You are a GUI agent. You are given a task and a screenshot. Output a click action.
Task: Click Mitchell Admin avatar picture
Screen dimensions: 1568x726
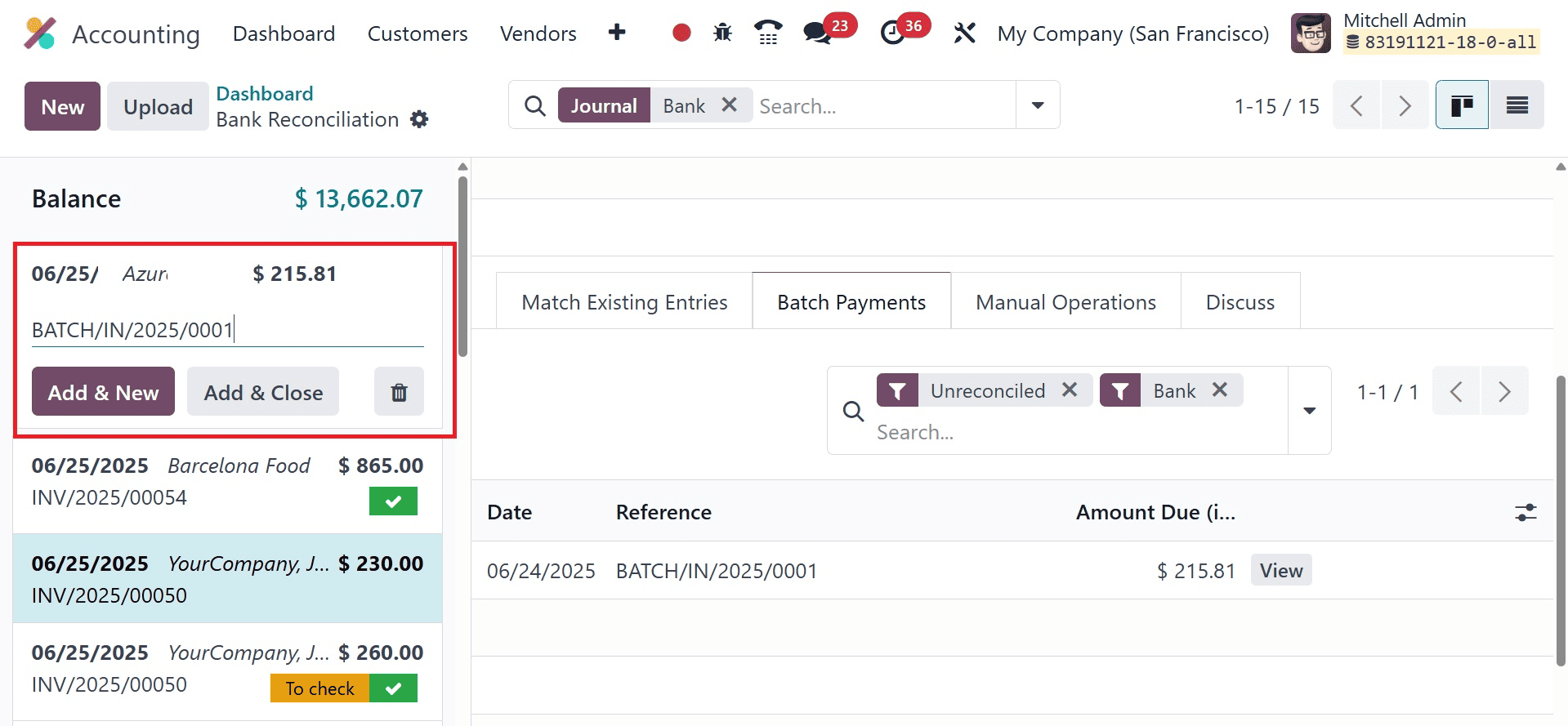1311,33
